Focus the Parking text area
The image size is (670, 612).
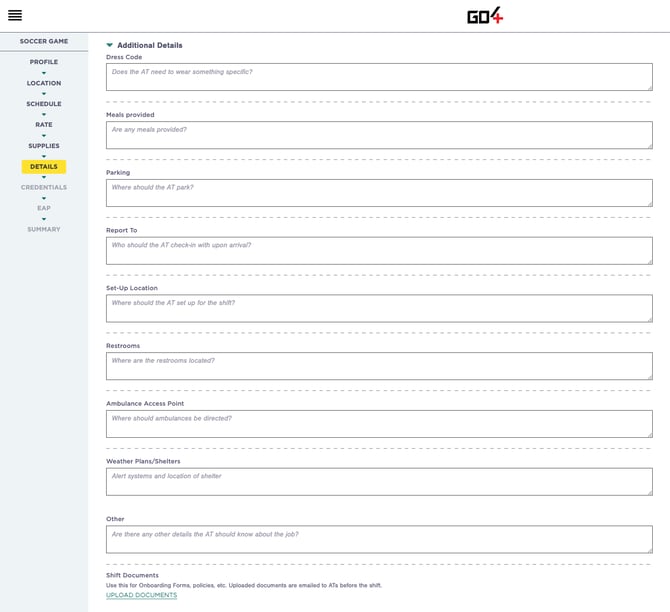[379, 193]
